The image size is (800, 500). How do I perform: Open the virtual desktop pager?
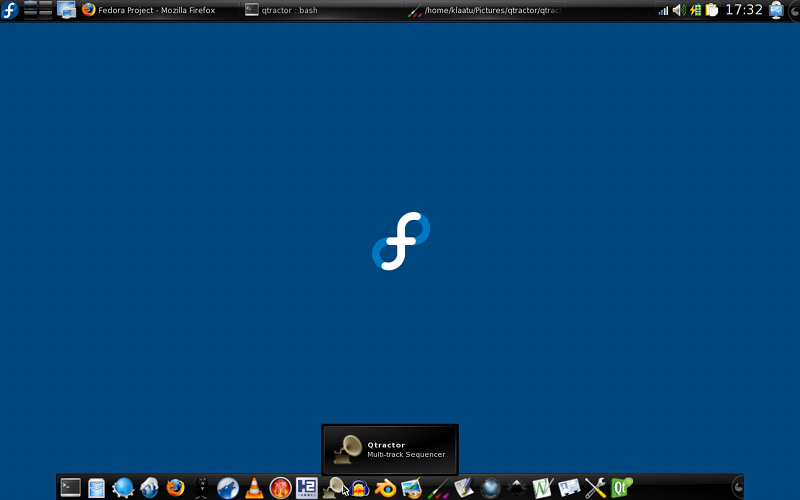(x=38, y=10)
